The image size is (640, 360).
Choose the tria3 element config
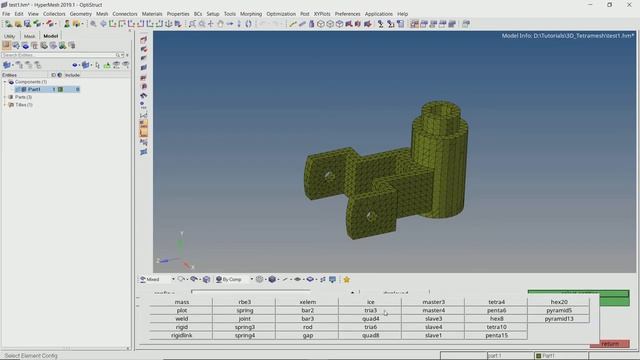coord(370,311)
